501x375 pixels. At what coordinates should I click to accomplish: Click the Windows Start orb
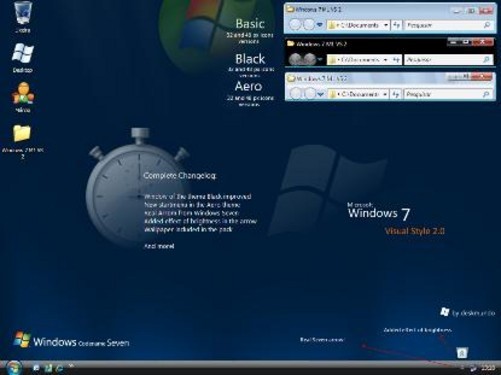point(13,368)
